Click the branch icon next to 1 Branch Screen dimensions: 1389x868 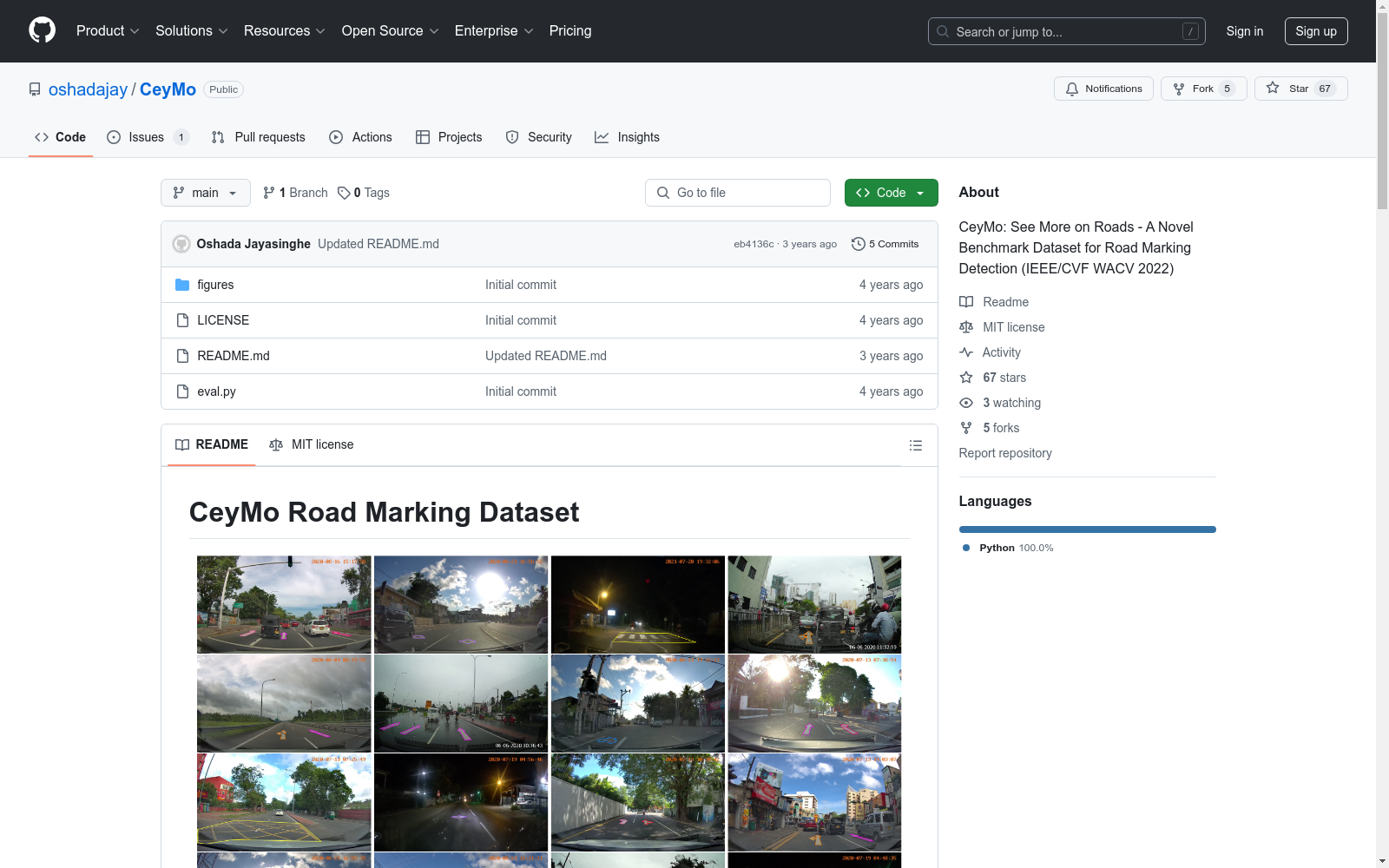point(269,193)
